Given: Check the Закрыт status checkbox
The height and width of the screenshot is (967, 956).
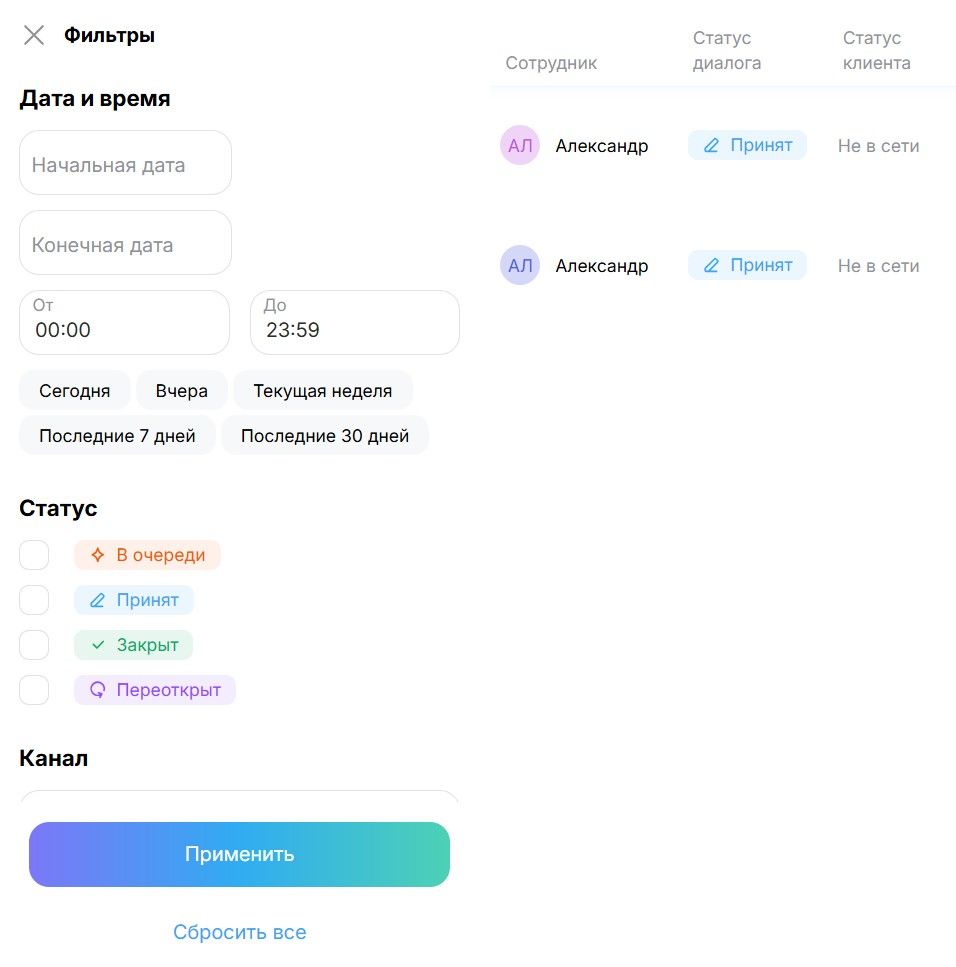Looking at the screenshot, I should pos(34,645).
